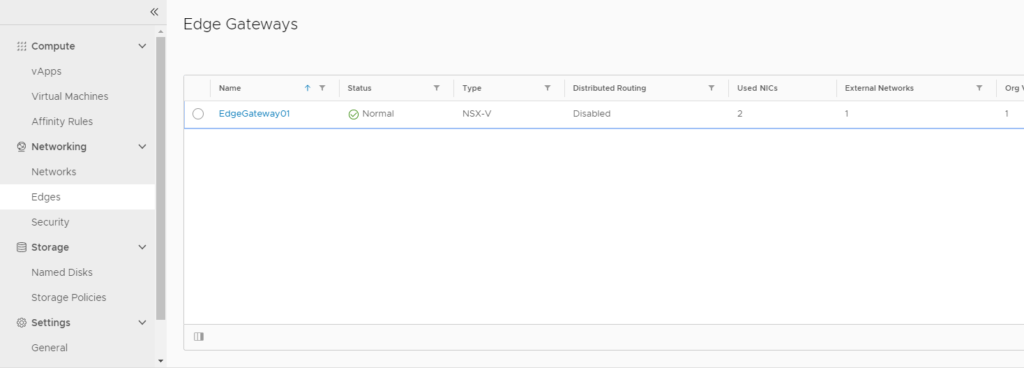The height and width of the screenshot is (368, 1024).
Task: Collapse the Storage section chevron
Action: (x=142, y=247)
